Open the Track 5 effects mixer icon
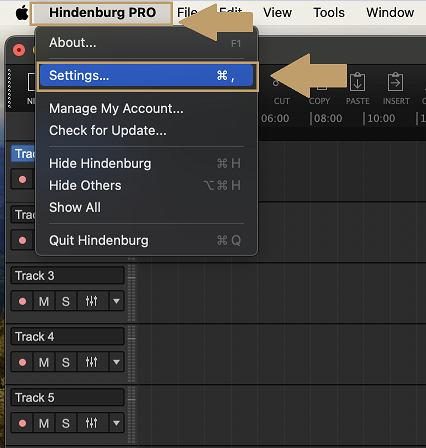Viewport: 426px width, 448px height. point(92,423)
